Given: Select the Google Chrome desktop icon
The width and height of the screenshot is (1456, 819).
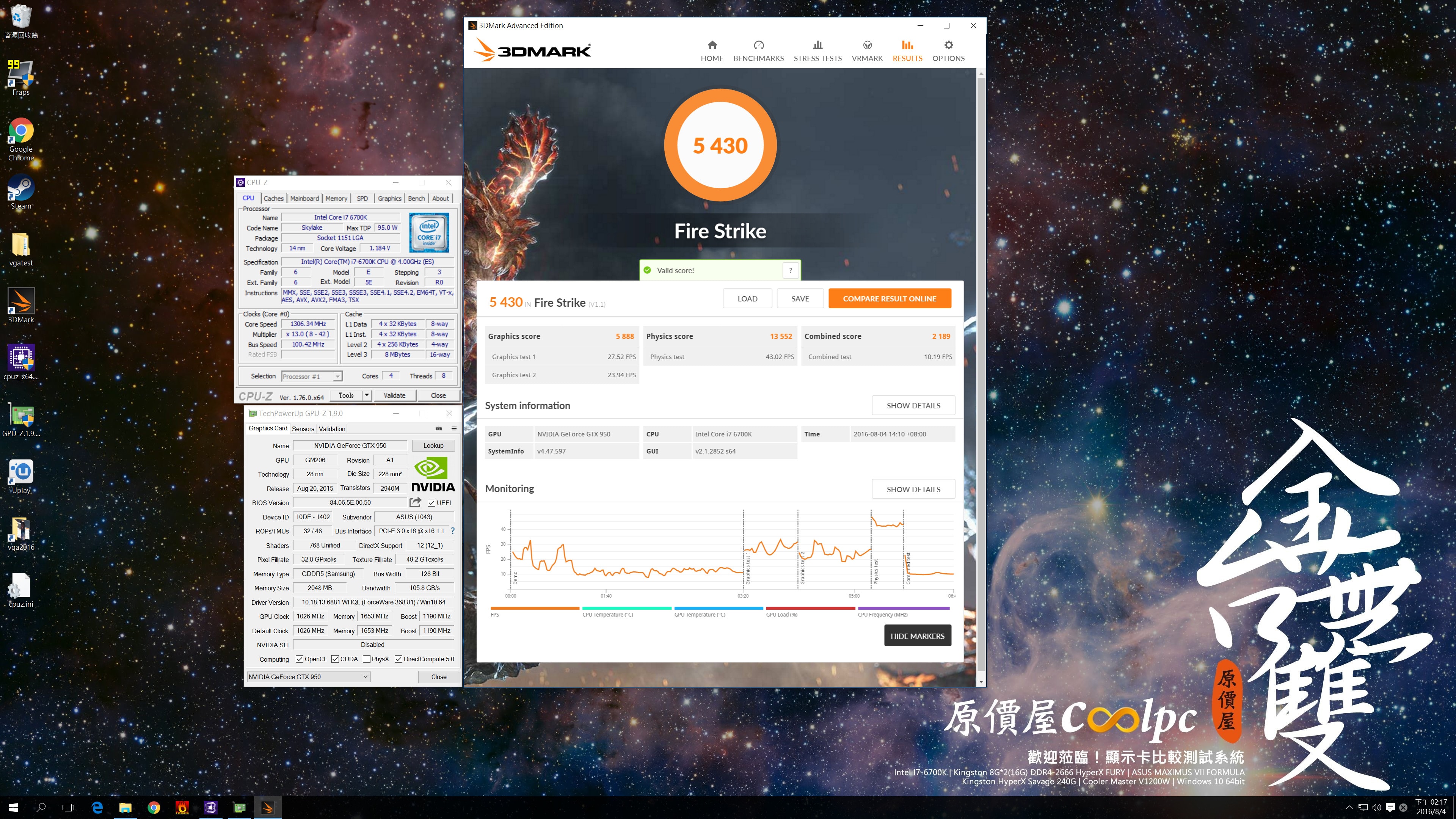Looking at the screenshot, I should (x=21, y=139).
